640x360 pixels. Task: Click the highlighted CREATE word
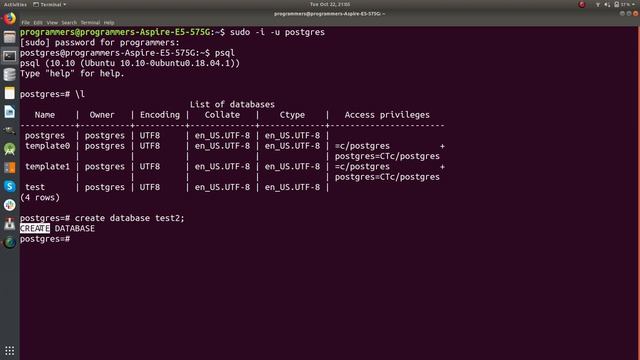point(35,228)
